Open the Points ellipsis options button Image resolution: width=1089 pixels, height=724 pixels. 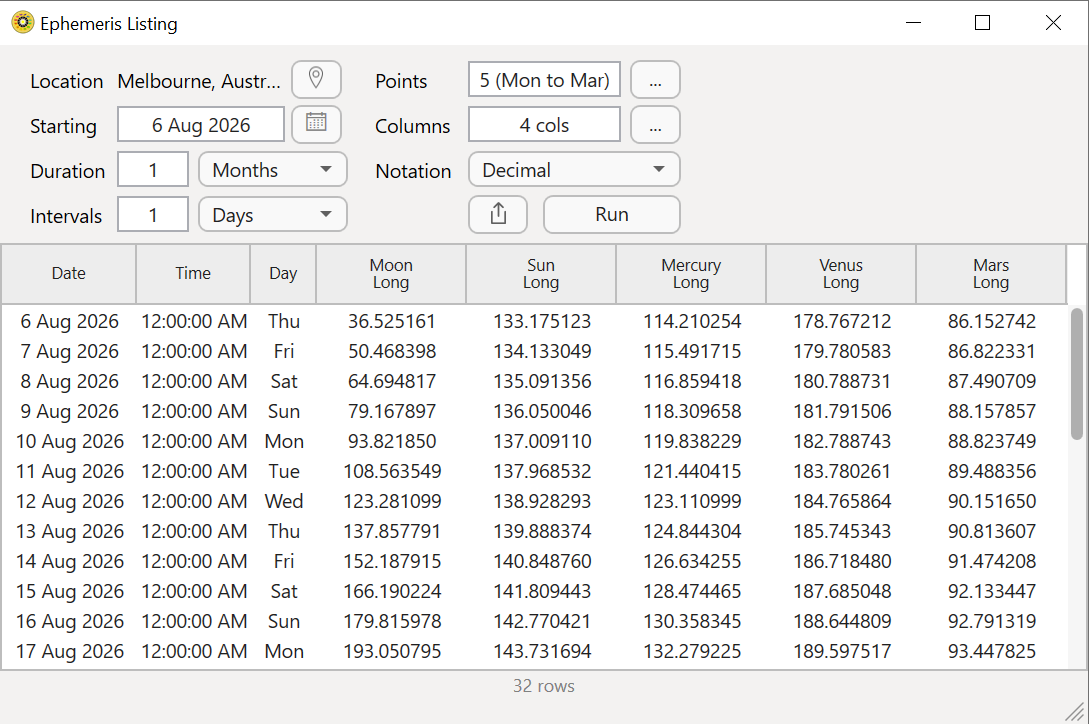tap(655, 80)
